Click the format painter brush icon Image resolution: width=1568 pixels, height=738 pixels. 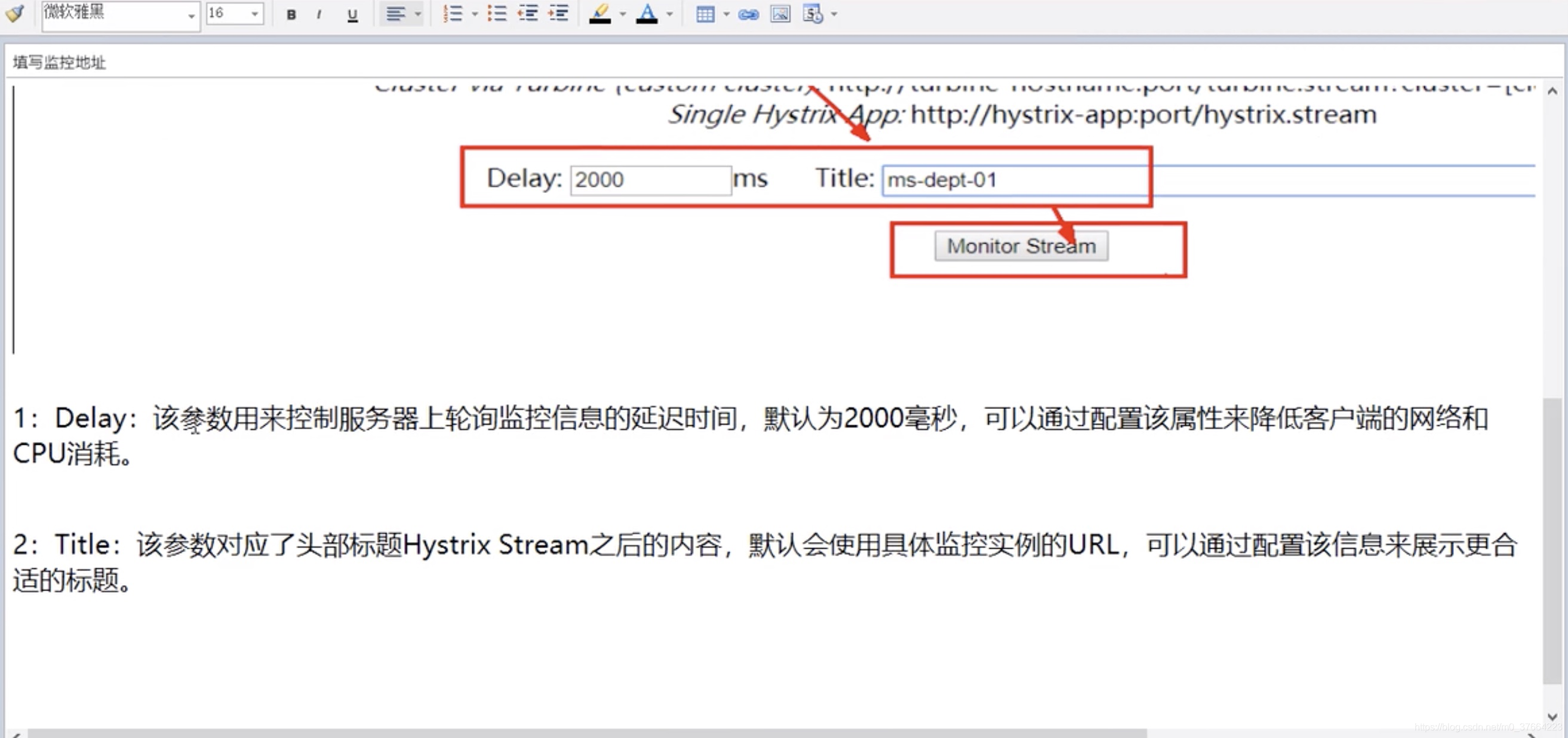click(15, 13)
